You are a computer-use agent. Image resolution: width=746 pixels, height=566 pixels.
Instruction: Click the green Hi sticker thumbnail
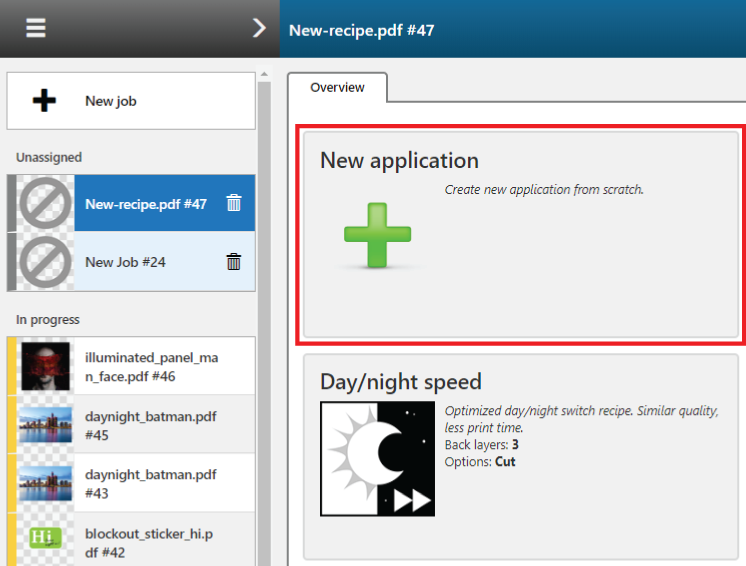[45, 538]
